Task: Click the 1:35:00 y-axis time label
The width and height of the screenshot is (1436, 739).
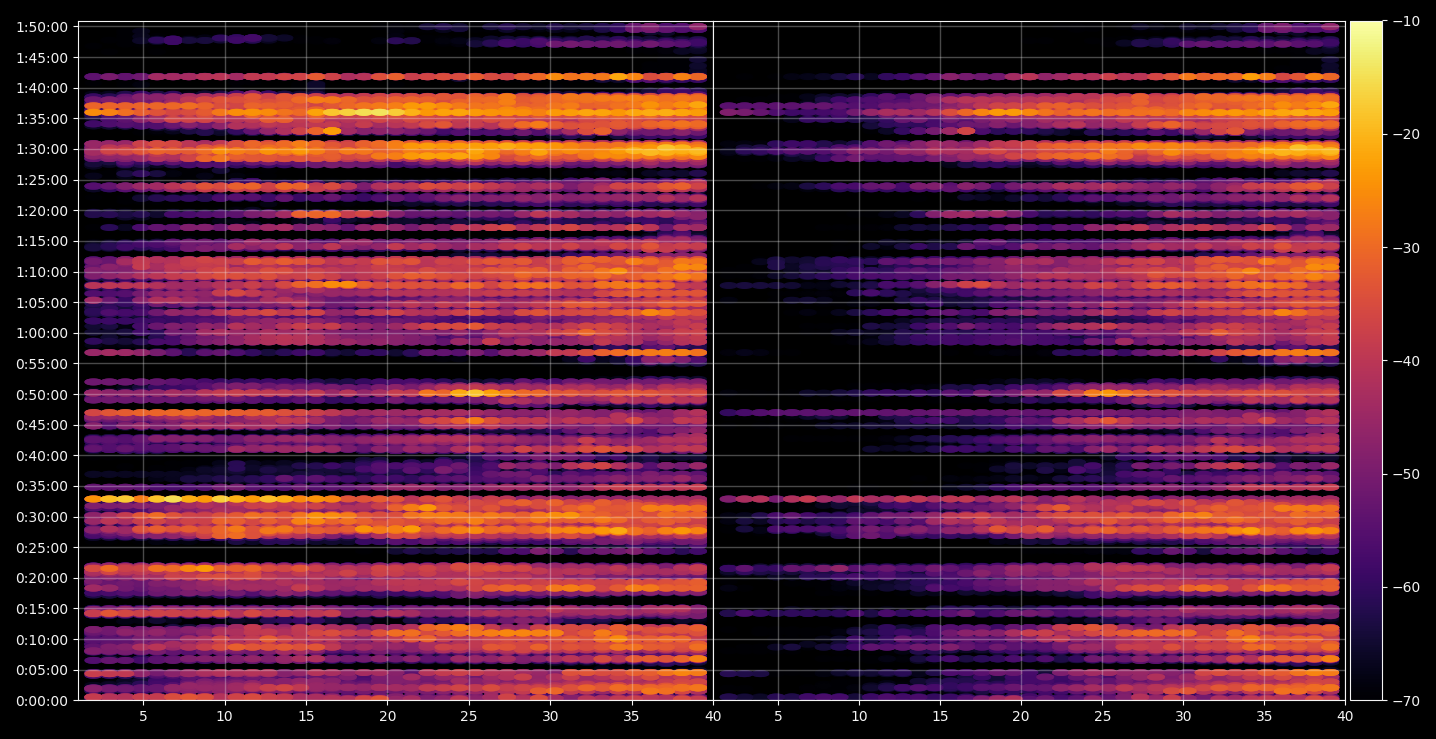Action: point(42,119)
